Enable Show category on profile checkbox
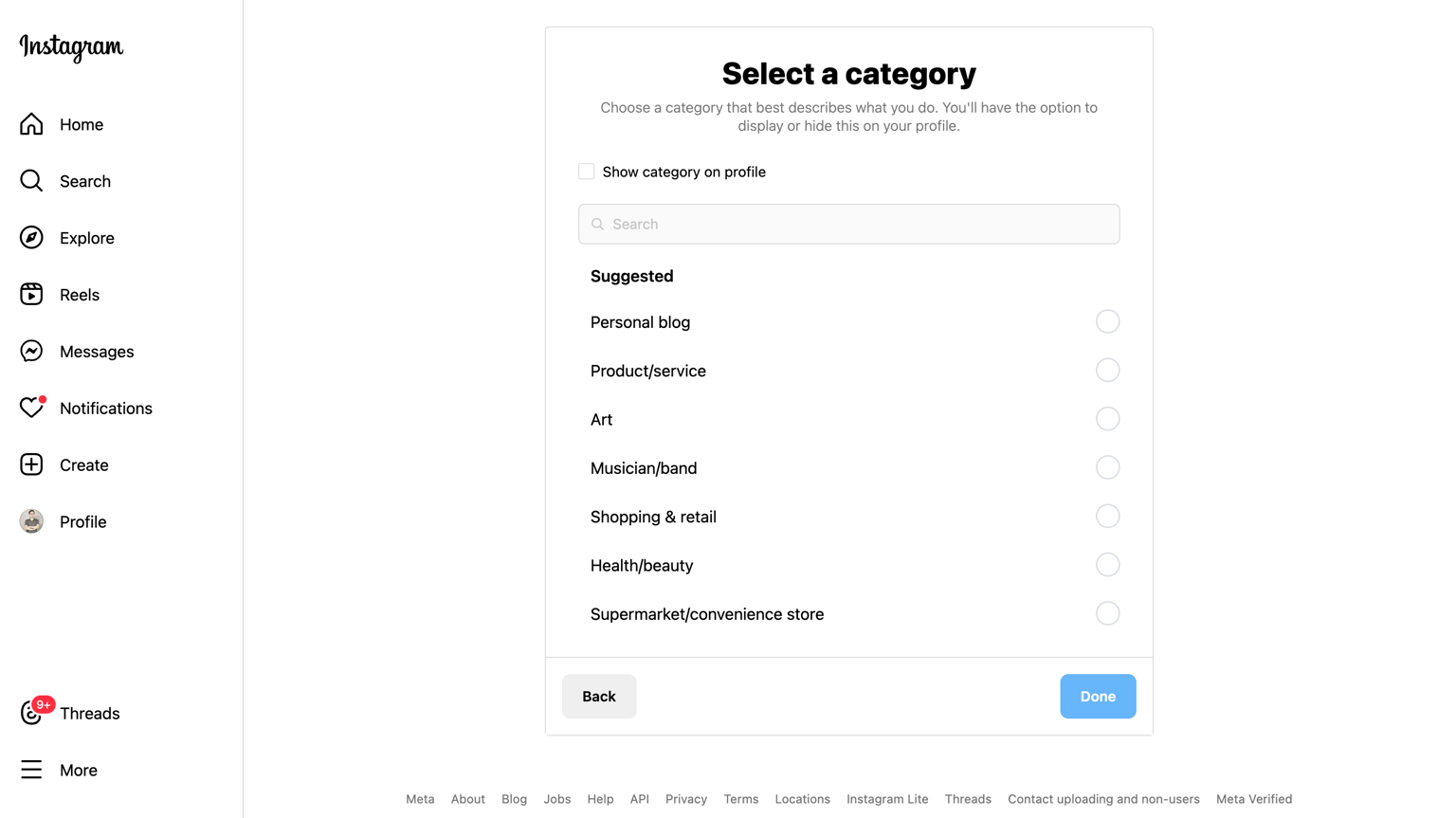 pos(587,172)
